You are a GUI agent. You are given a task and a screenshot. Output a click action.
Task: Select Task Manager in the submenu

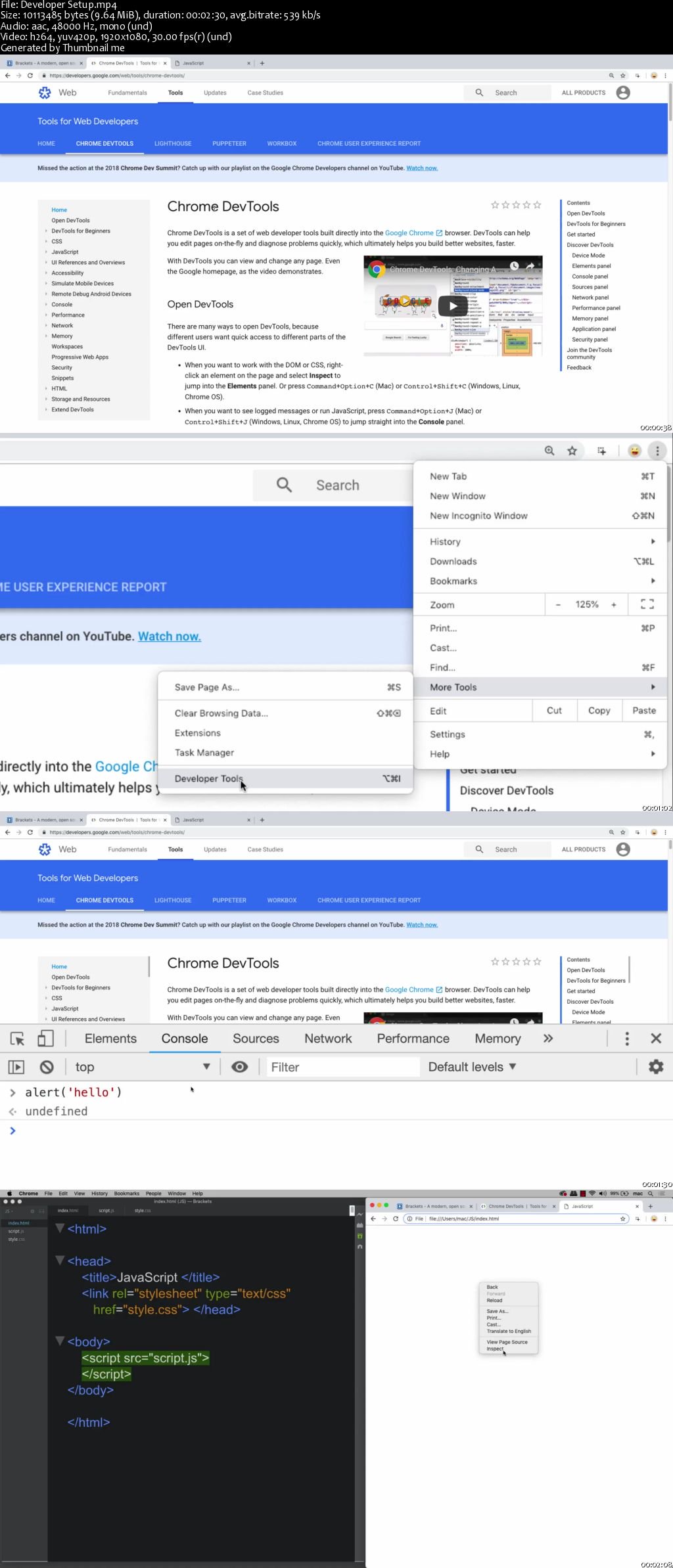(285, 753)
